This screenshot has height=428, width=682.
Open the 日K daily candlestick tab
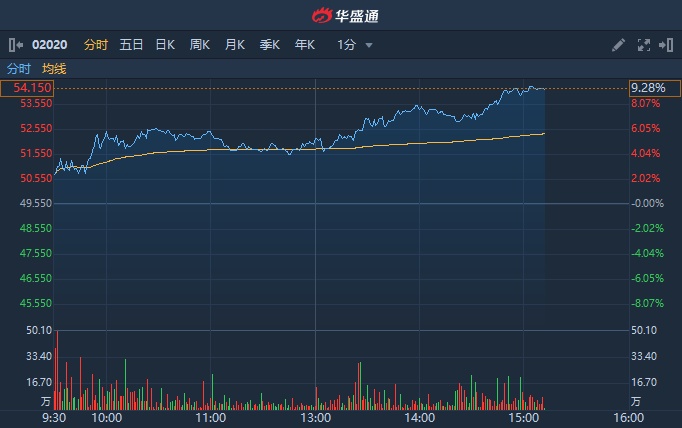pos(165,45)
